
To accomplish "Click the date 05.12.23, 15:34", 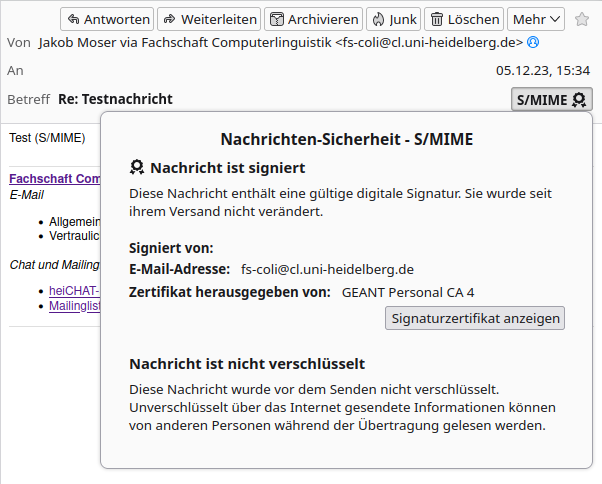I will coord(543,71).
